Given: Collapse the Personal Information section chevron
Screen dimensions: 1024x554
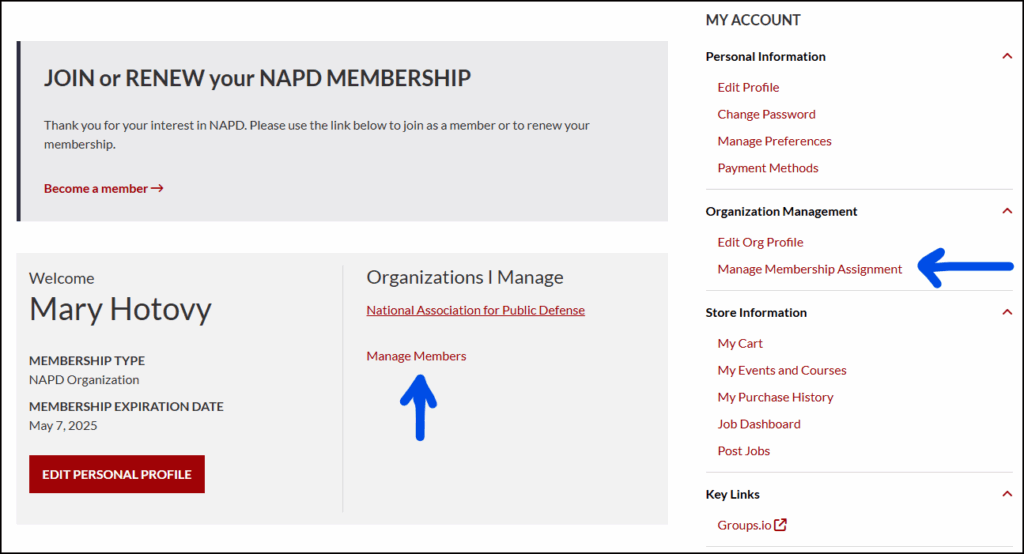Looking at the screenshot, I should pyautogui.click(x=1006, y=57).
